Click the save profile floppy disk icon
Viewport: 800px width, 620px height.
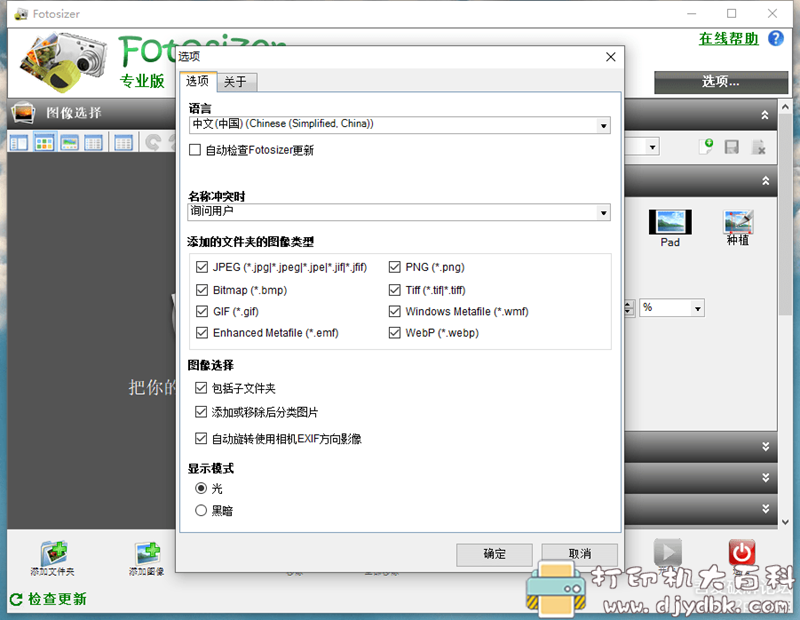(x=732, y=147)
